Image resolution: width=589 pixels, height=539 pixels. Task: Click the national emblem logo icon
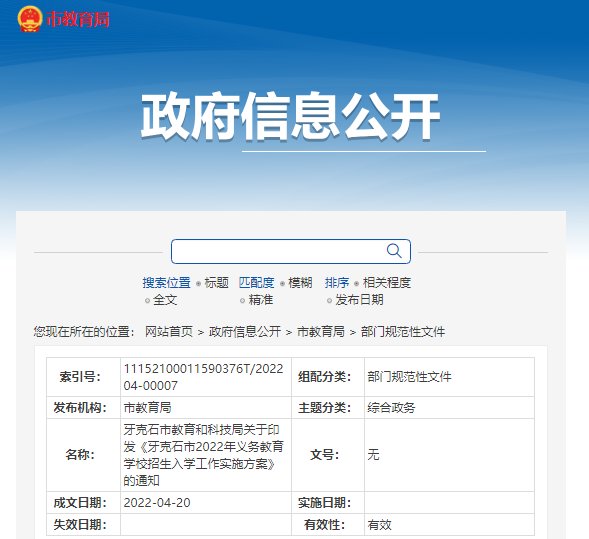pyautogui.click(x=30, y=19)
